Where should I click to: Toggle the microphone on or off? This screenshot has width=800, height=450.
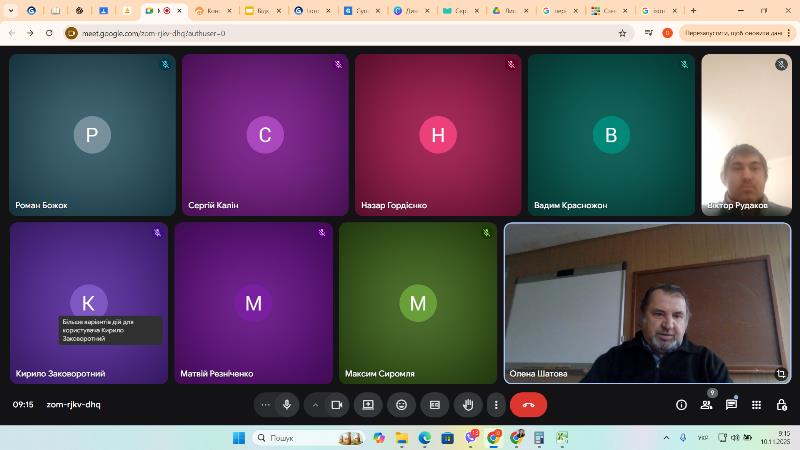click(x=287, y=405)
